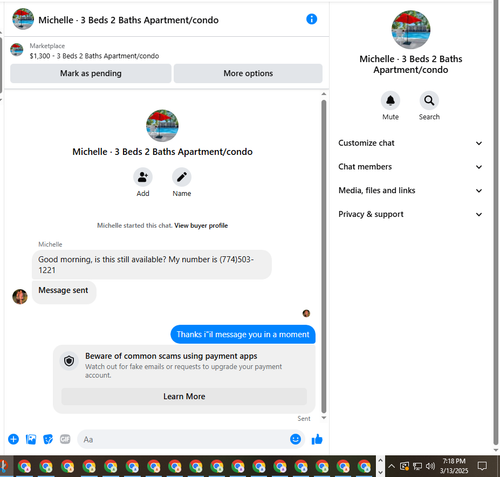The height and width of the screenshot is (477, 500).
Task: Open the notification center icon
Action: (482, 466)
